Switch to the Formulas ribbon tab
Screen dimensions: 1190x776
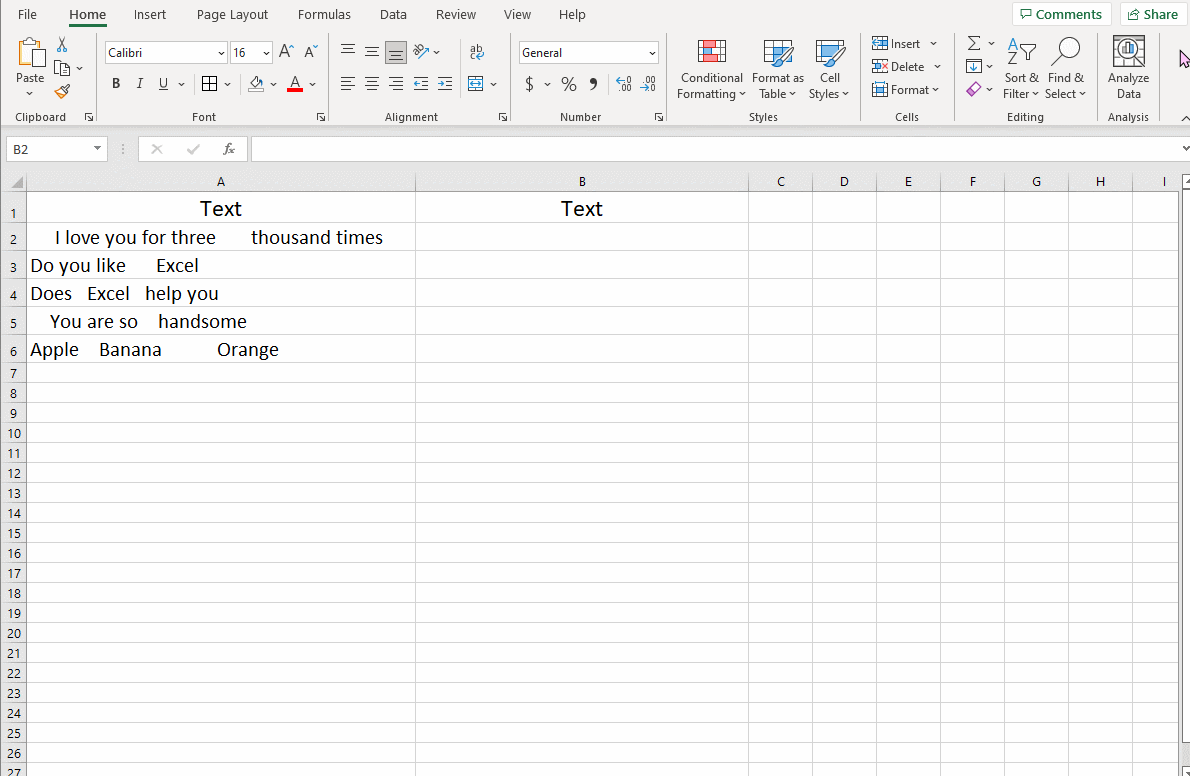click(x=324, y=14)
